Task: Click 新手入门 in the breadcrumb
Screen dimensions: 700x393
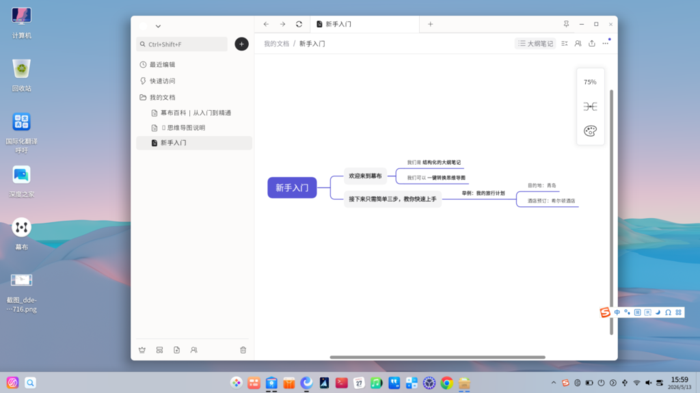Action: tap(312, 44)
